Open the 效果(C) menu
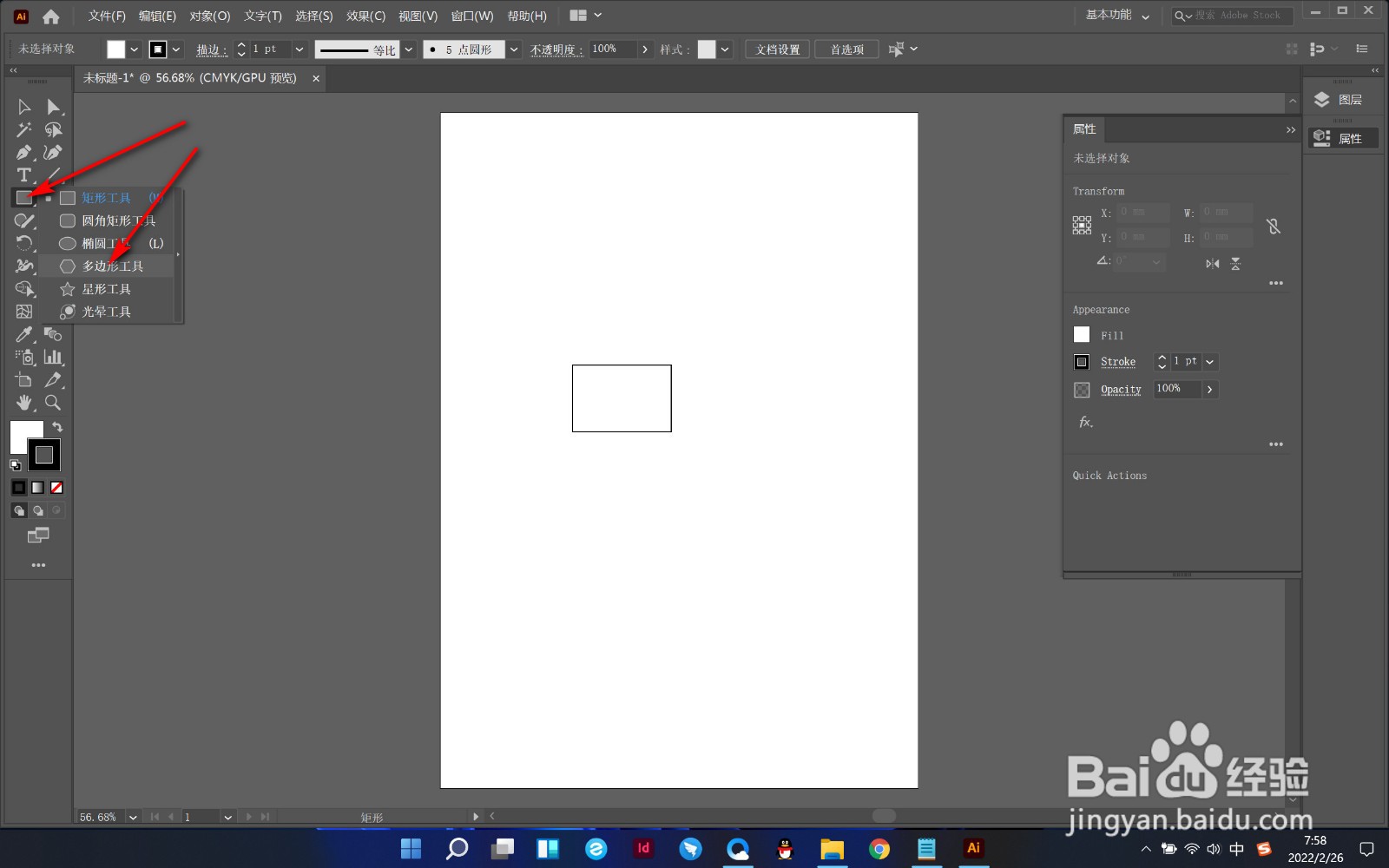Image resolution: width=1389 pixels, height=868 pixels. (x=365, y=16)
